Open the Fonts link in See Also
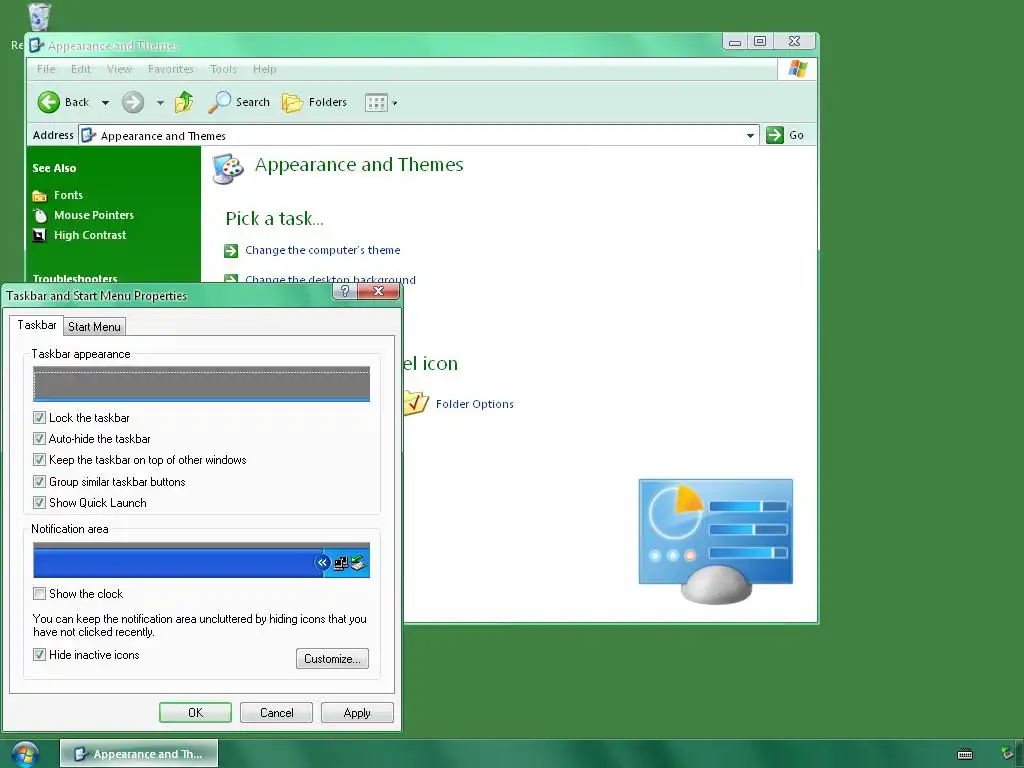1024x768 pixels. [x=69, y=195]
